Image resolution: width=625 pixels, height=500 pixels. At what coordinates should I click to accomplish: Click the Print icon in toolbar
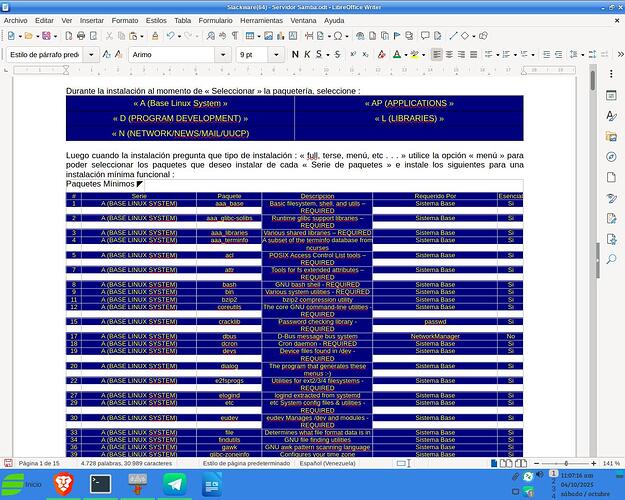tap(82, 36)
